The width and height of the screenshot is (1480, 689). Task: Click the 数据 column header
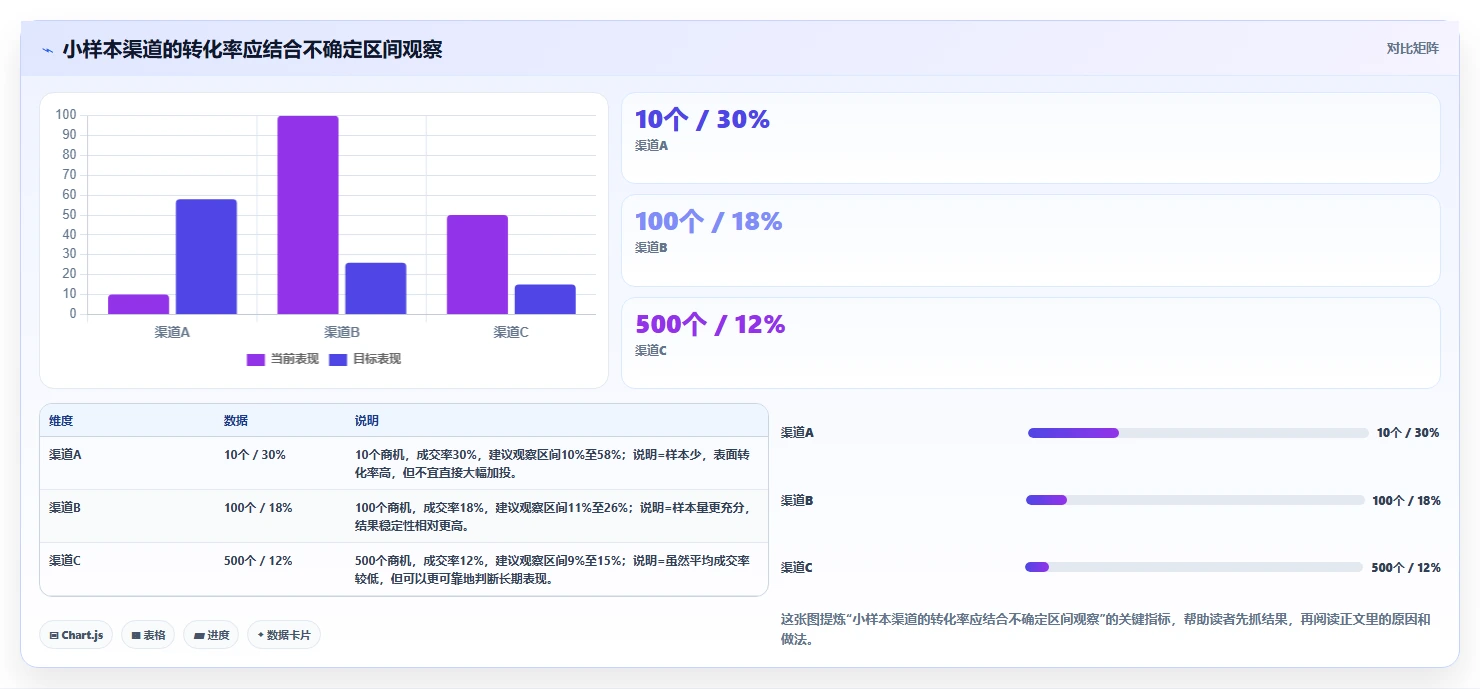pos(236,421)
